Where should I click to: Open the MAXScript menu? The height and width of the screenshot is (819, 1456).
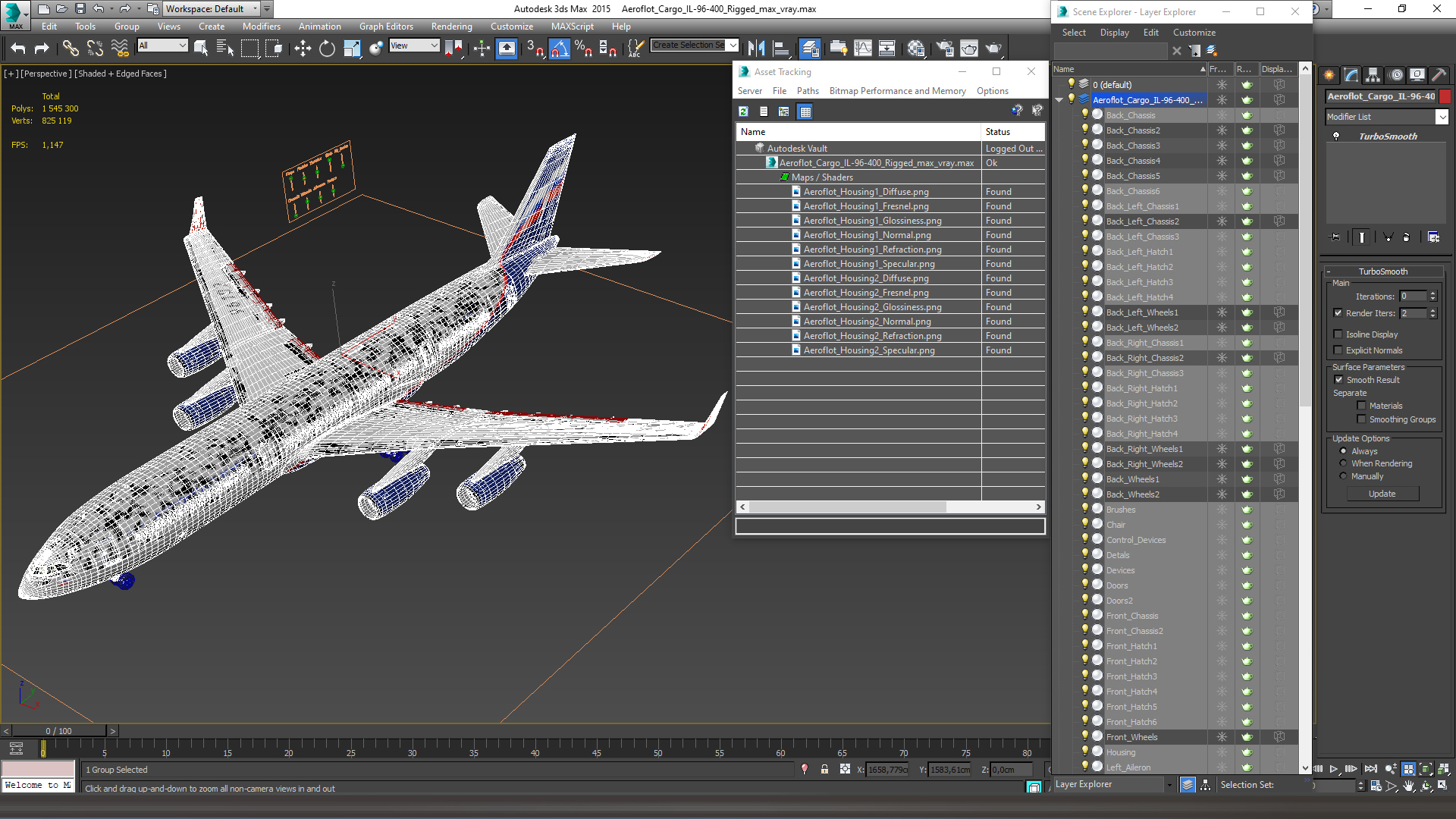tap(572, 27)
